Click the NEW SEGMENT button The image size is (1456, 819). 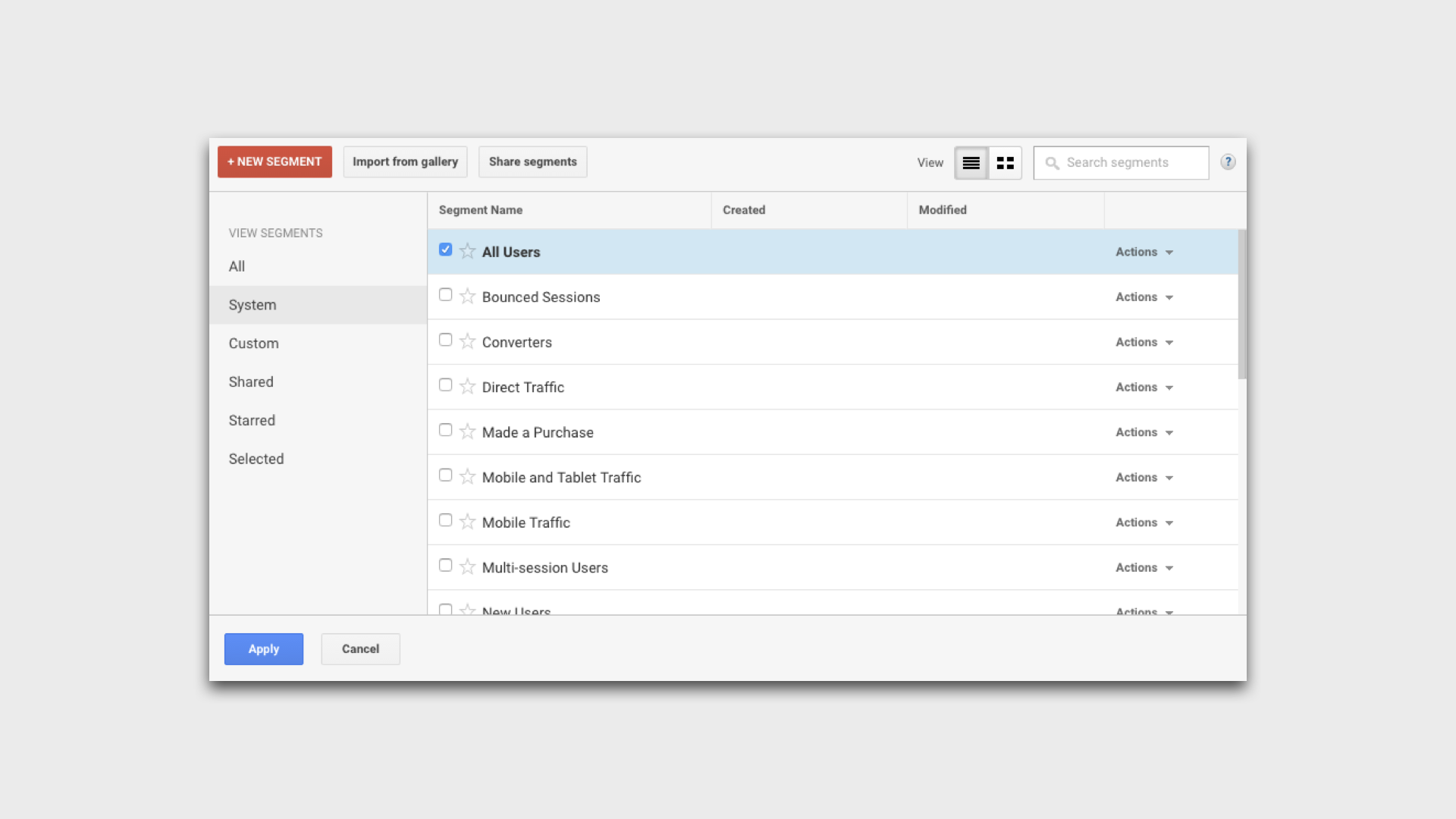point(275,162)
